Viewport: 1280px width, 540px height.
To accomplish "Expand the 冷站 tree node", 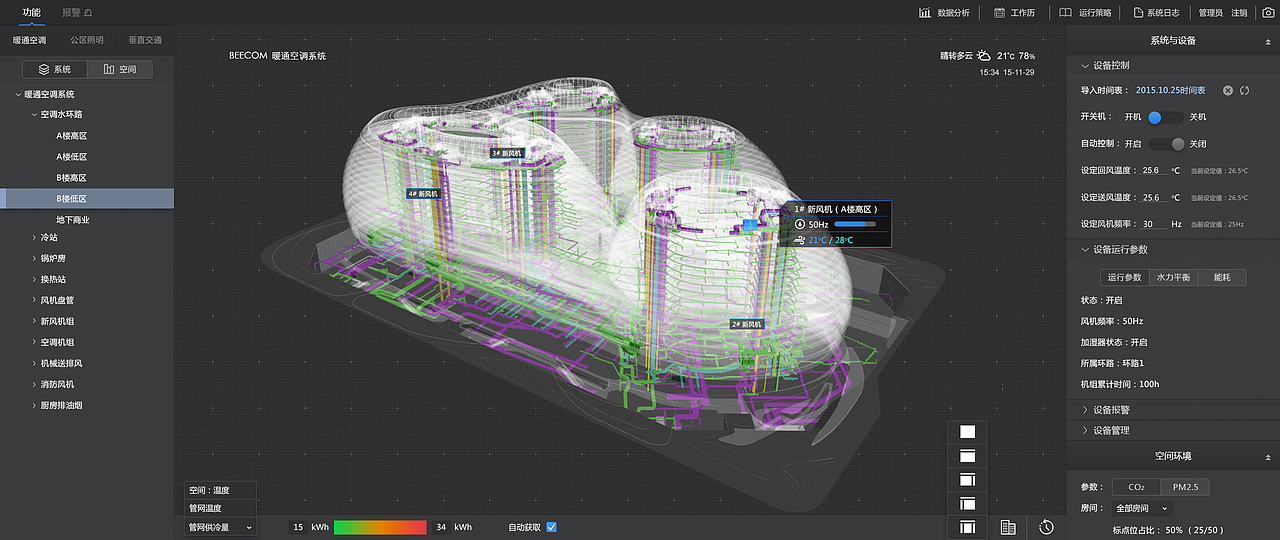I will coord(35,238).
